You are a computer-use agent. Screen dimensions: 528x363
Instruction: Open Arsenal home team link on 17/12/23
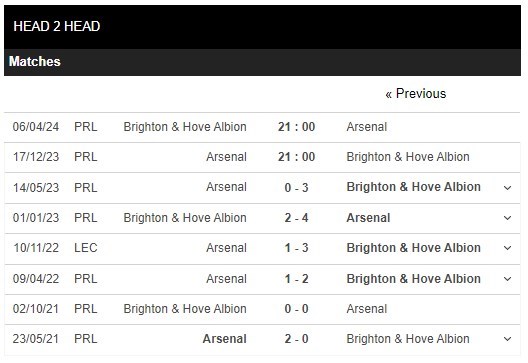click(226, 157)
